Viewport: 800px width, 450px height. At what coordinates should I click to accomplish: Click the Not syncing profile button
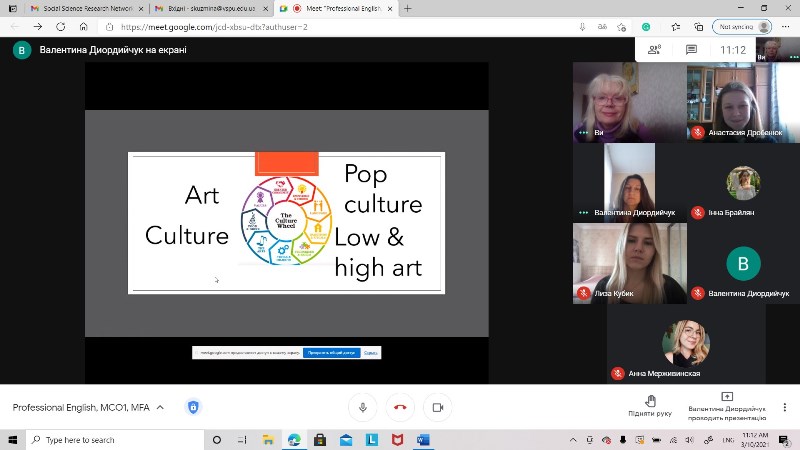pos(742,27)
